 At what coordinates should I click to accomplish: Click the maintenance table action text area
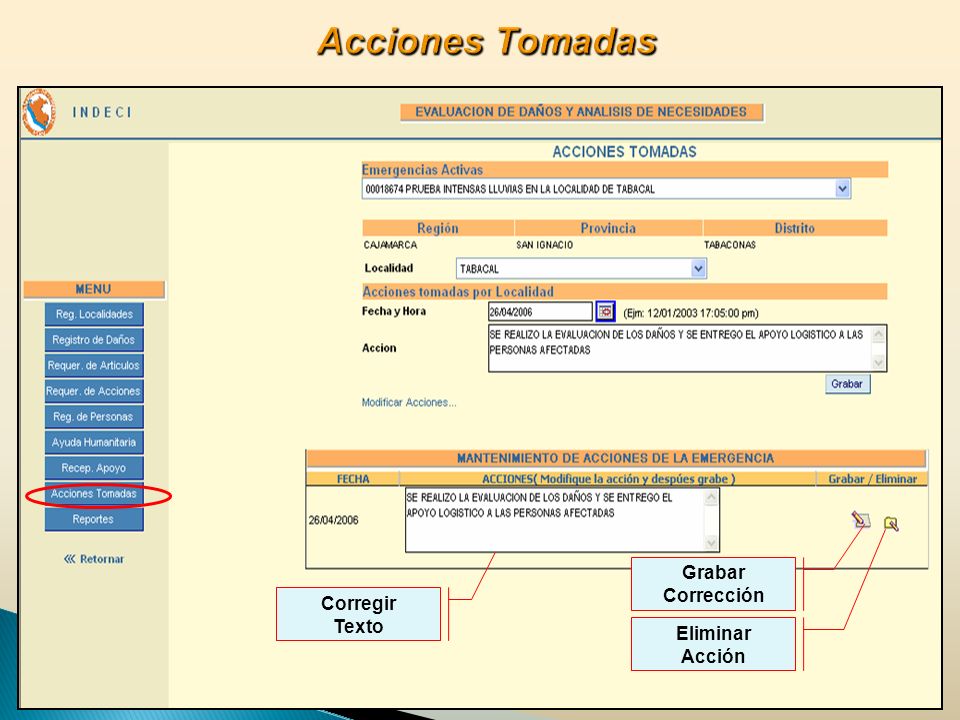click(562, 520)
